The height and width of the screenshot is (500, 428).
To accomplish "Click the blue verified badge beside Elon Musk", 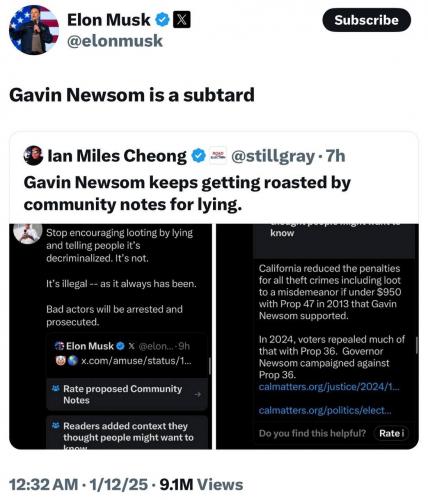I will [x=163, y=20].
